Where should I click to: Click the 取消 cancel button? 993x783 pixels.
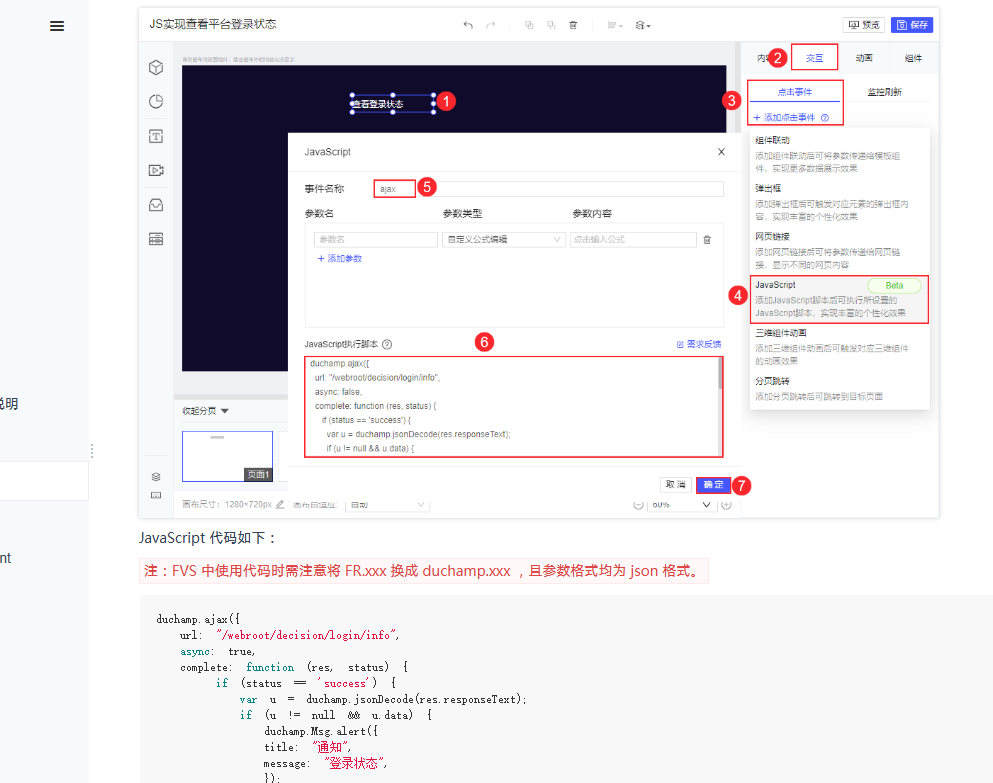[676, 485]
